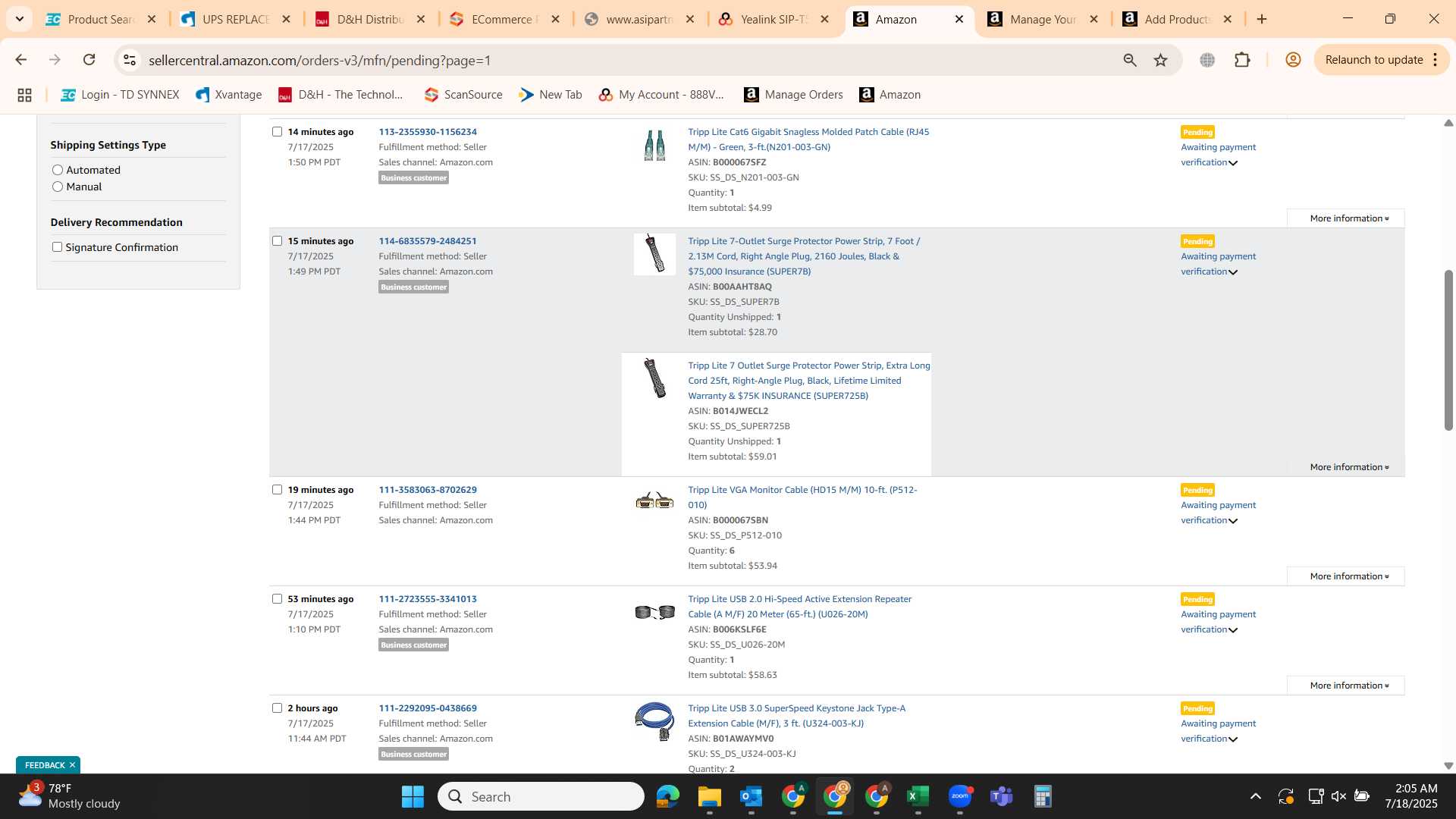Expand payment verification chevron for order 111-2723555

[1233, 630]
